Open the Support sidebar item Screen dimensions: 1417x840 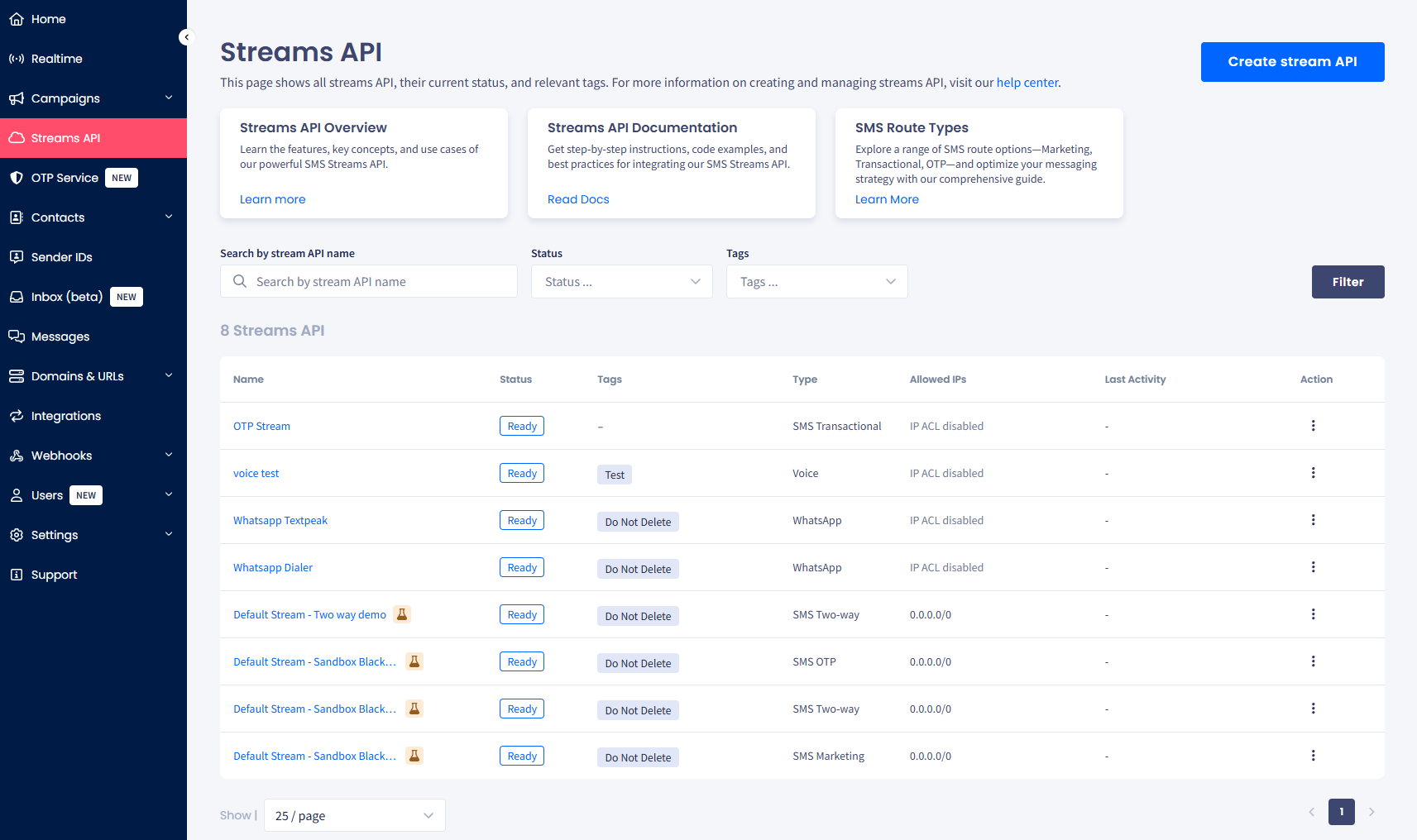point(93,575)
